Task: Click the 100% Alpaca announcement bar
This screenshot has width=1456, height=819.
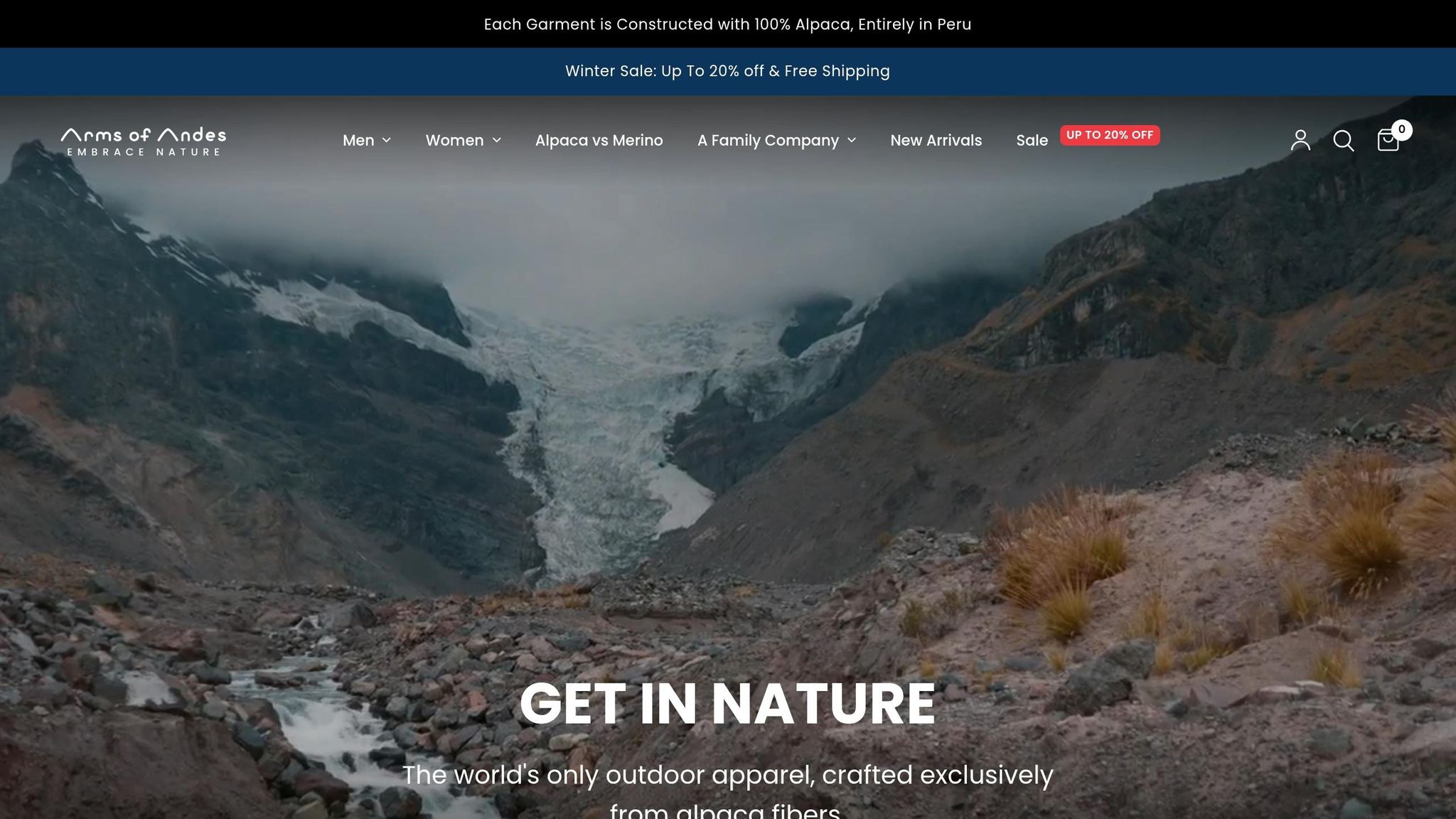Action: pos(728,24)
